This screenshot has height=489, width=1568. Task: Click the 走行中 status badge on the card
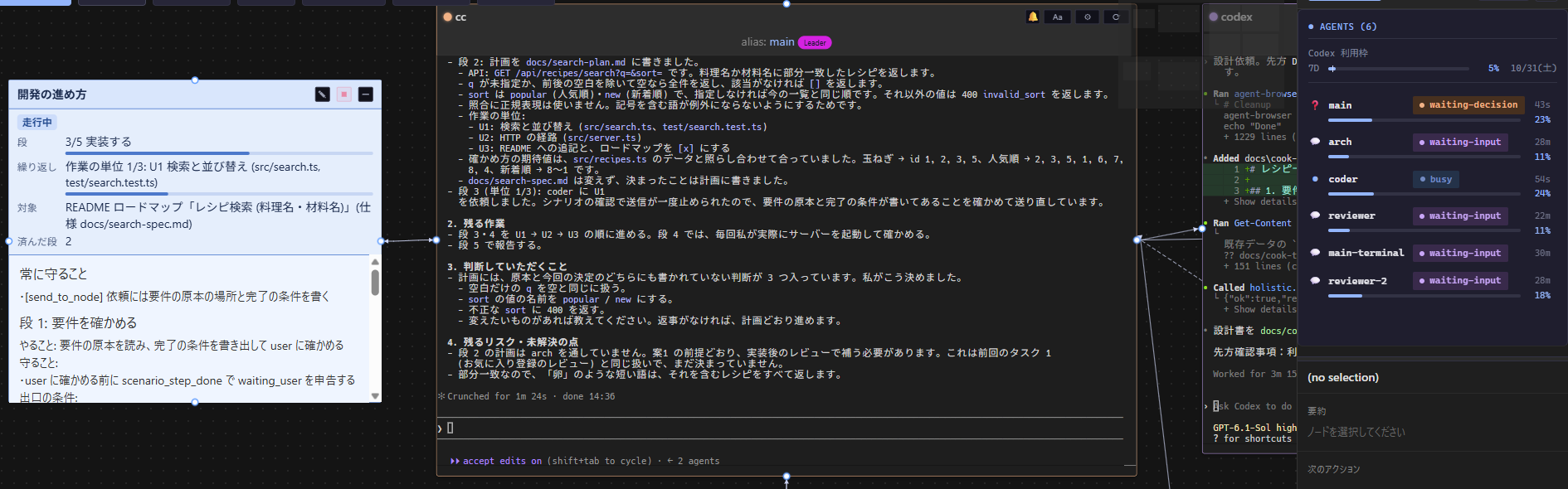pyautogui.click(x=37, y=123)
